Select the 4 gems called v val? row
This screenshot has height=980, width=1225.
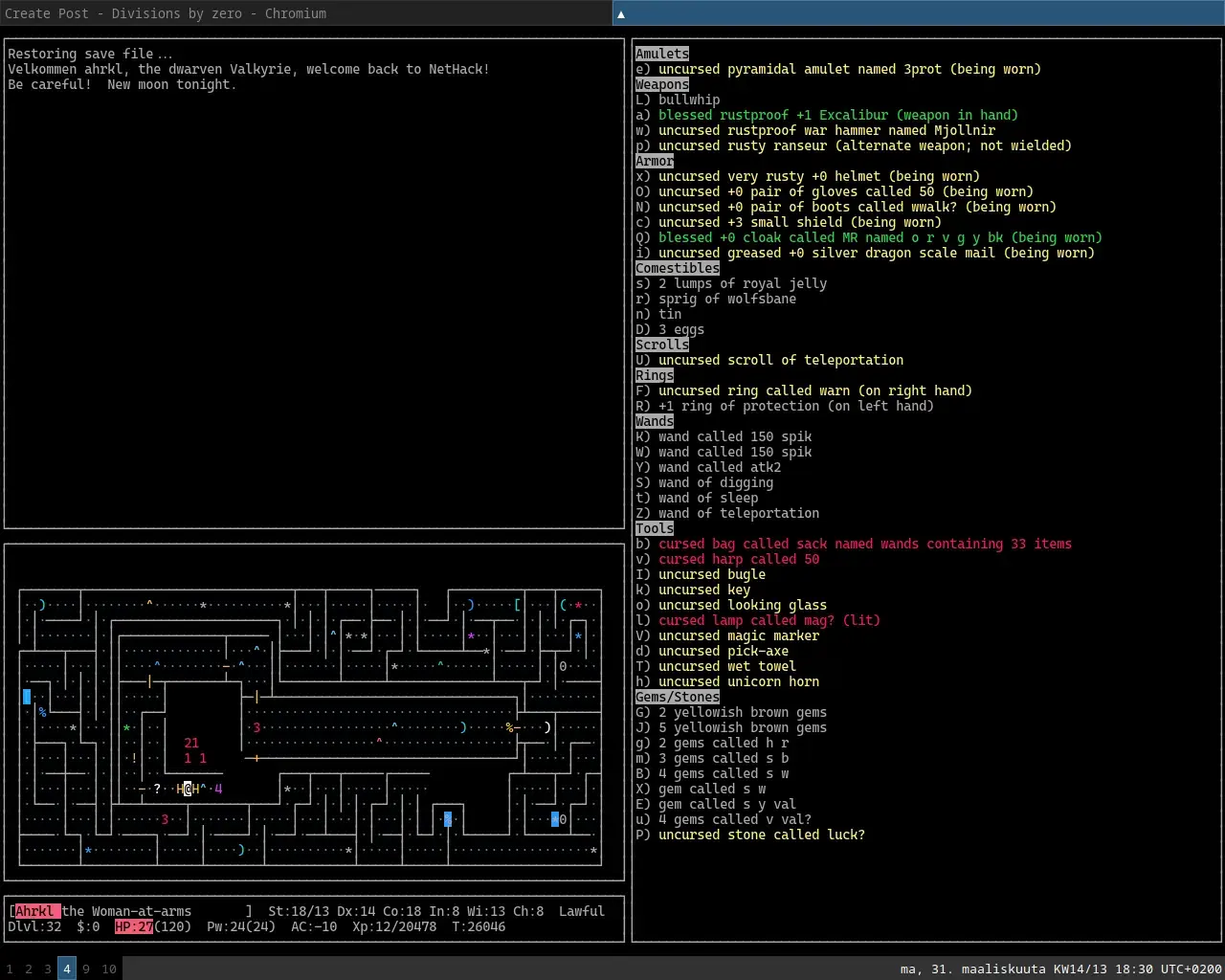pyautogui.click(x=724, y=819)
